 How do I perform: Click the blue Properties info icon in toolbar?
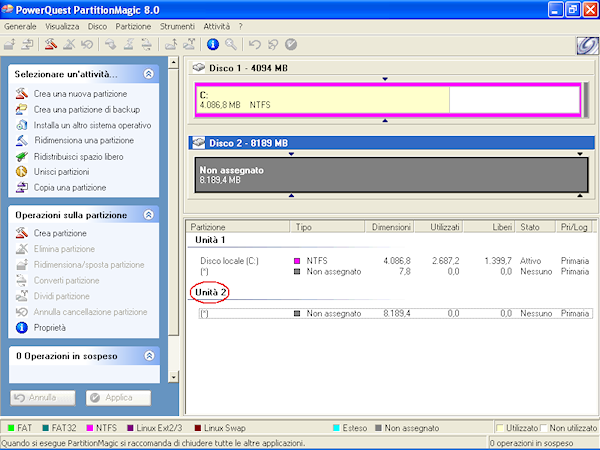pyautogui.click(x=212, y=45)
